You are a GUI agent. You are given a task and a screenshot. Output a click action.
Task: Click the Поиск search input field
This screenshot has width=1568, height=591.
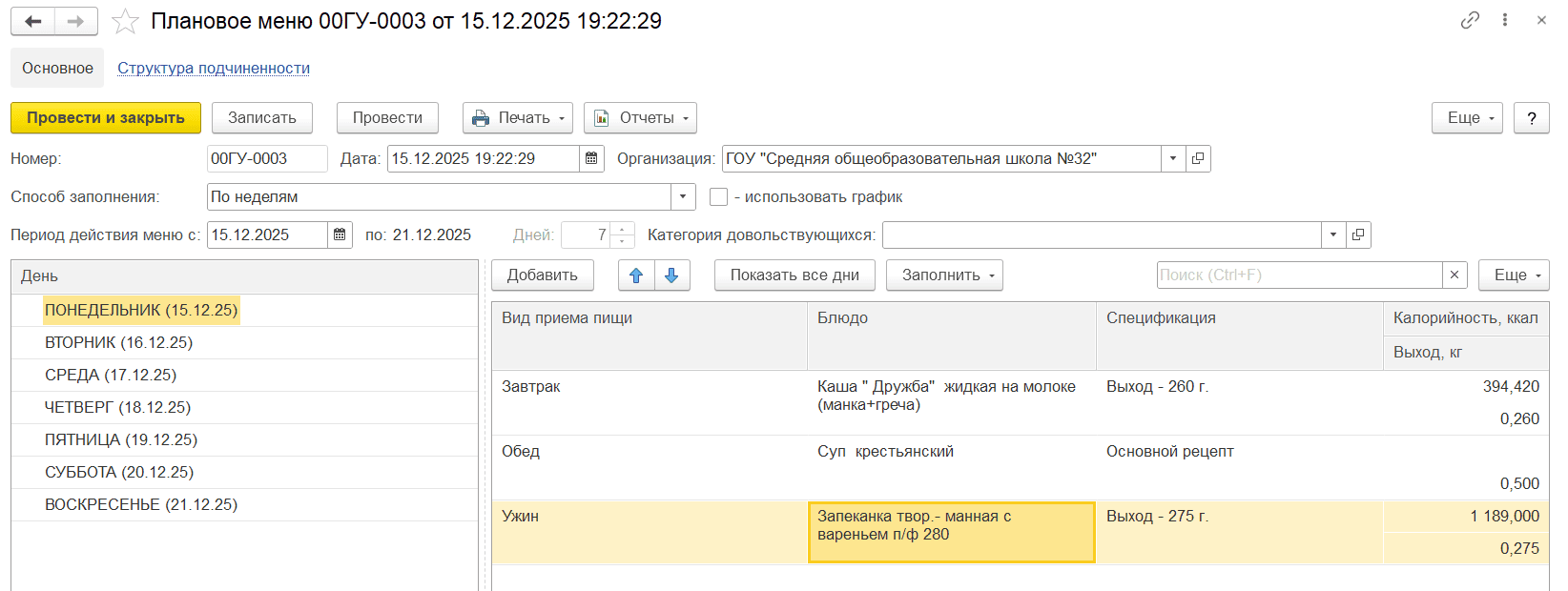point(1298,275)
